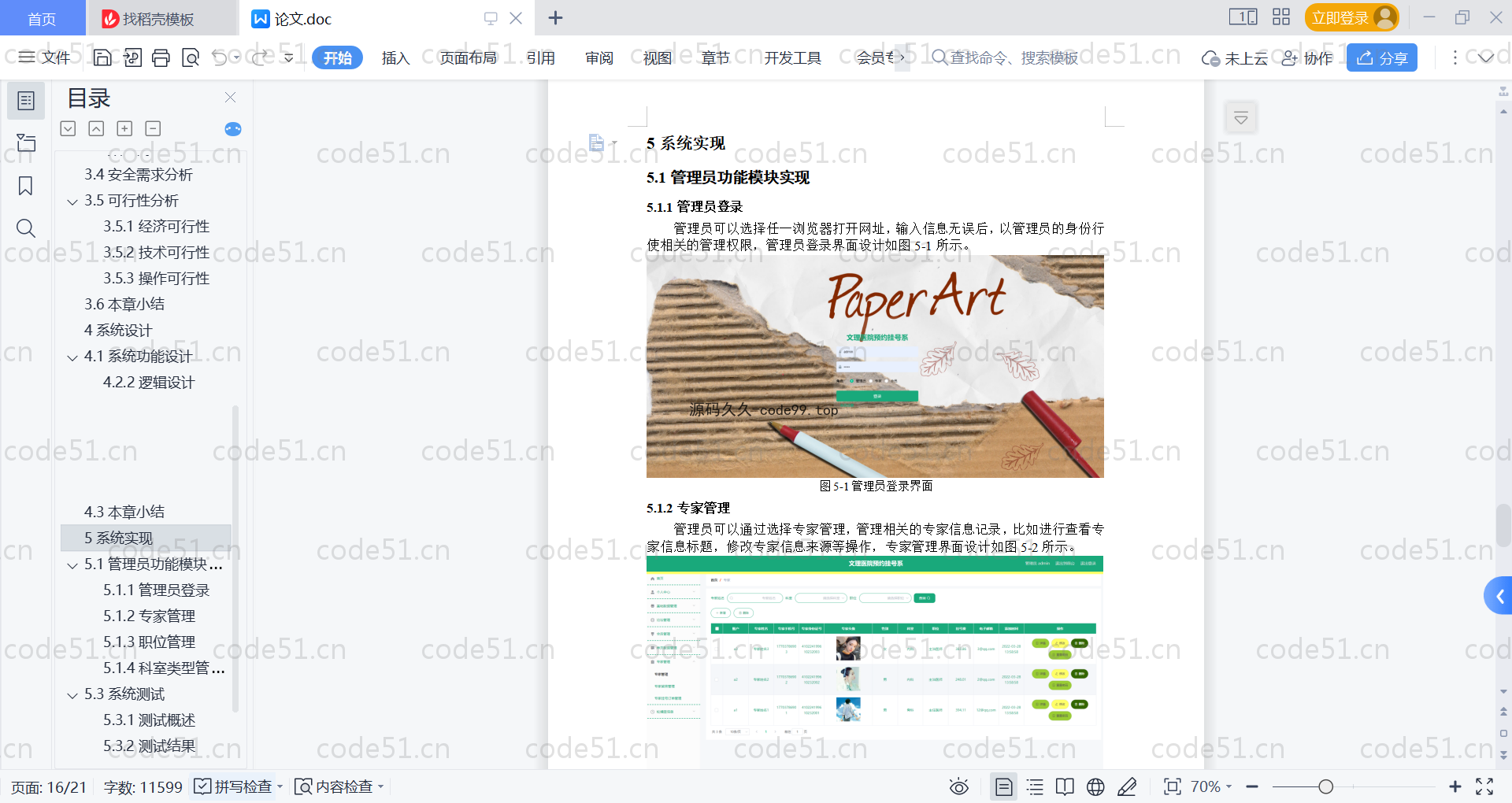This screenshot has width=1512, height=803.
Task: Switch to web layout globe icon
Action: [x=1095, y=786]
